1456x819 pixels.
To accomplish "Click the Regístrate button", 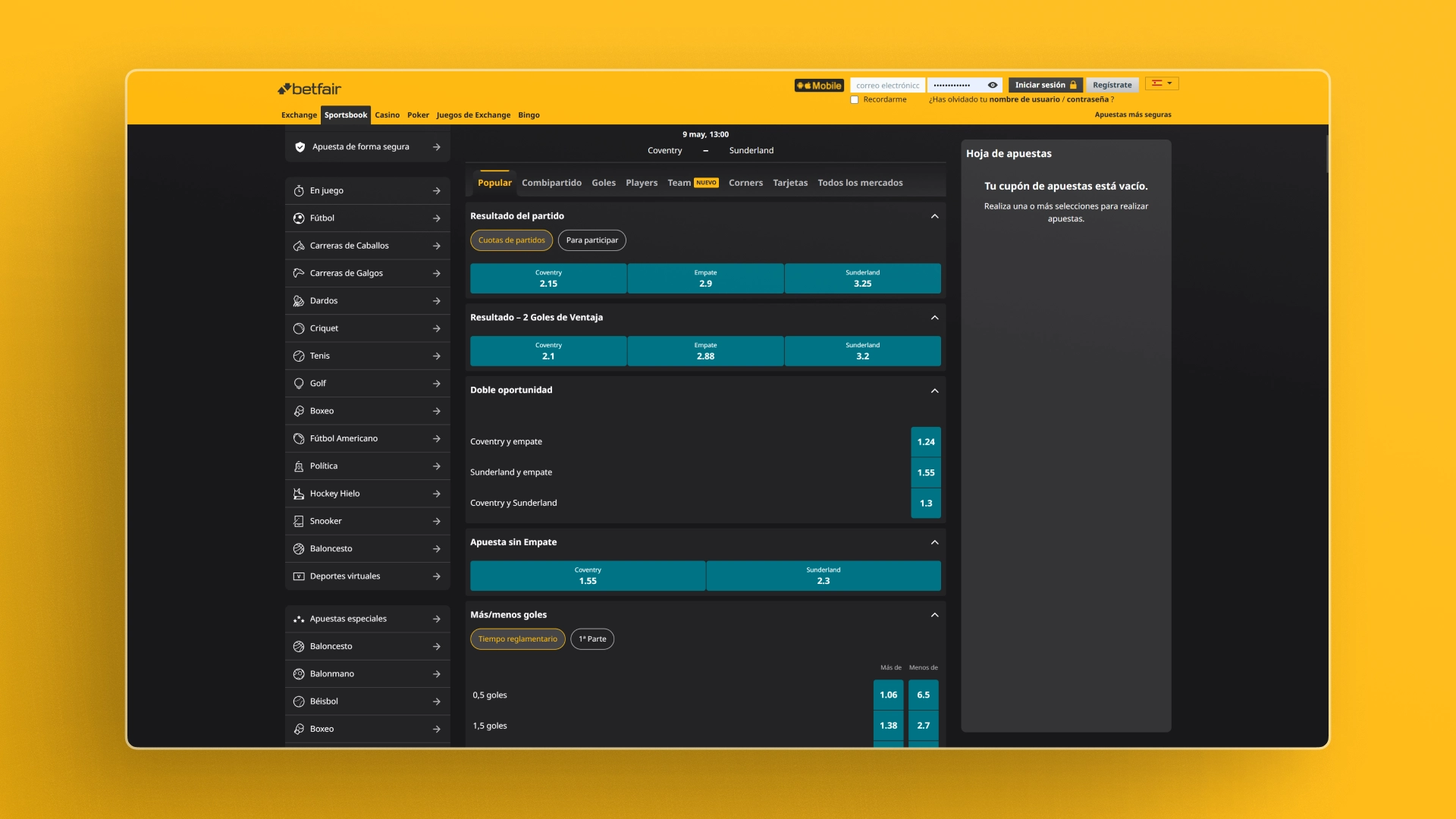I will pos(1112,85).
